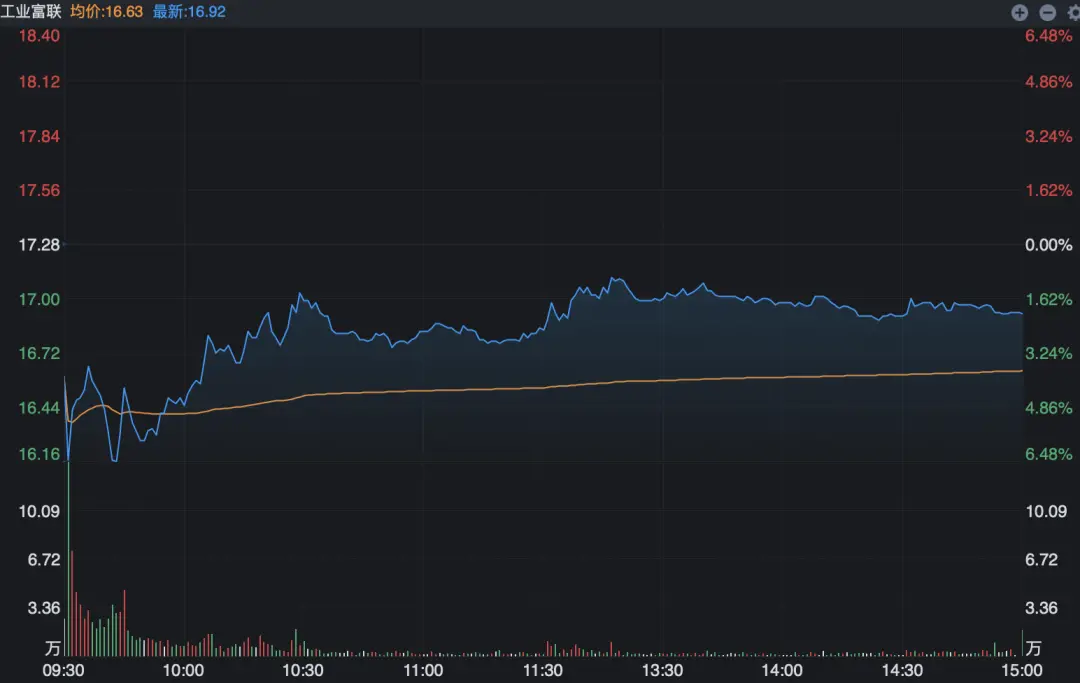Open chart settings gear icon
The width and height of the screenshot is (1080, 683).
[x=1073, y=13]
